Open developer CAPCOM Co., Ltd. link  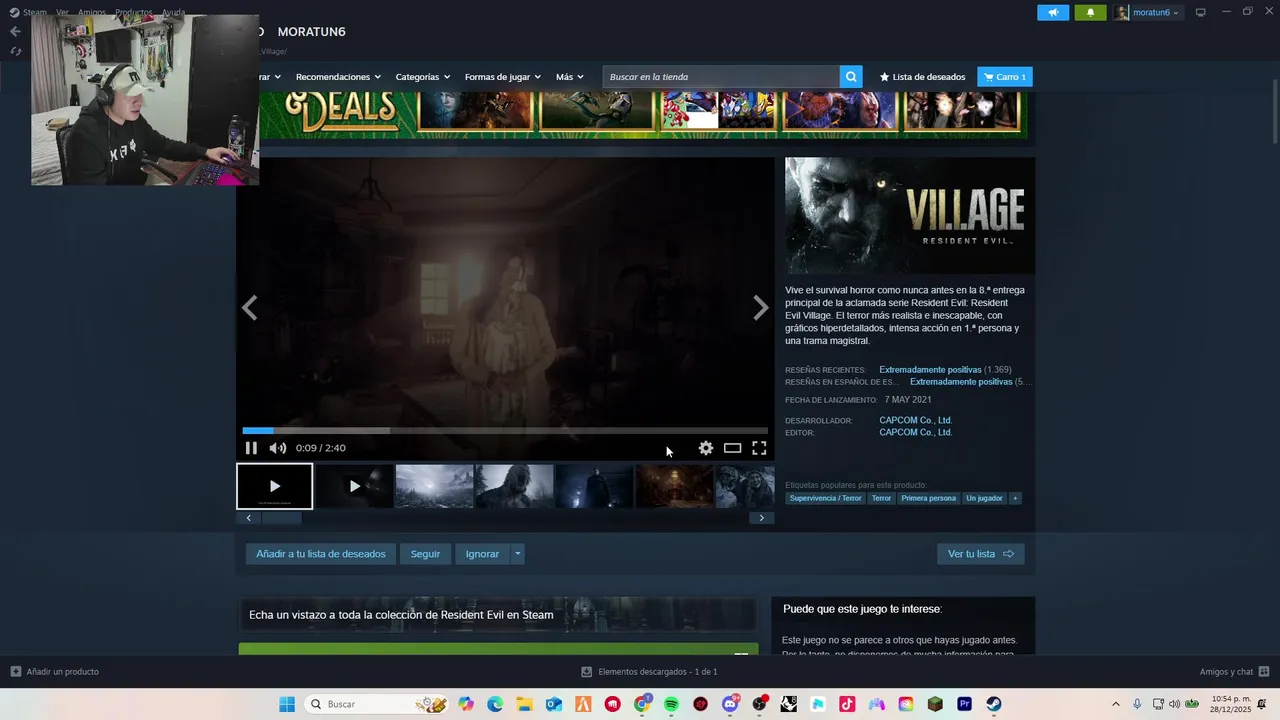(x=915, y=420)
